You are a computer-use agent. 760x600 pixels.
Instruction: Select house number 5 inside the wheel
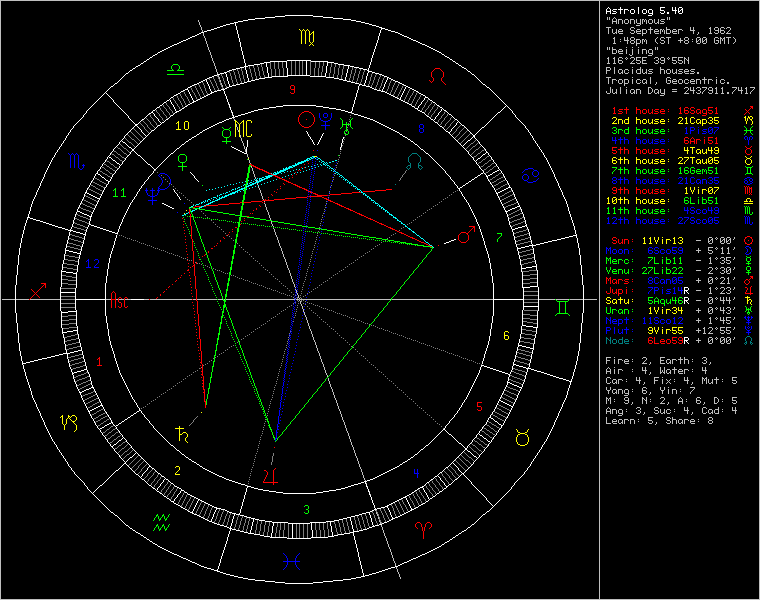[479, 407]
